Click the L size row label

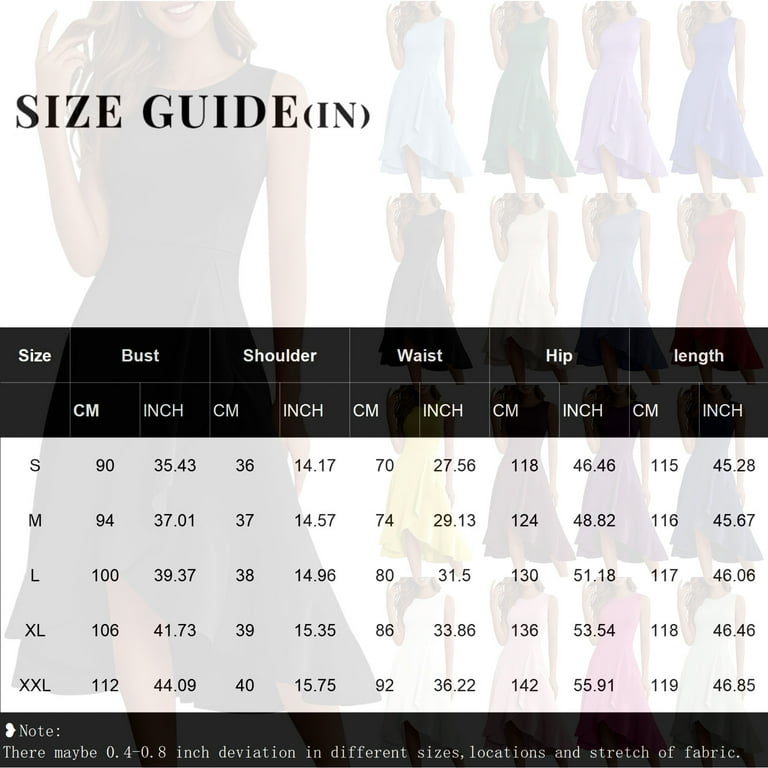tap(35, 575)
